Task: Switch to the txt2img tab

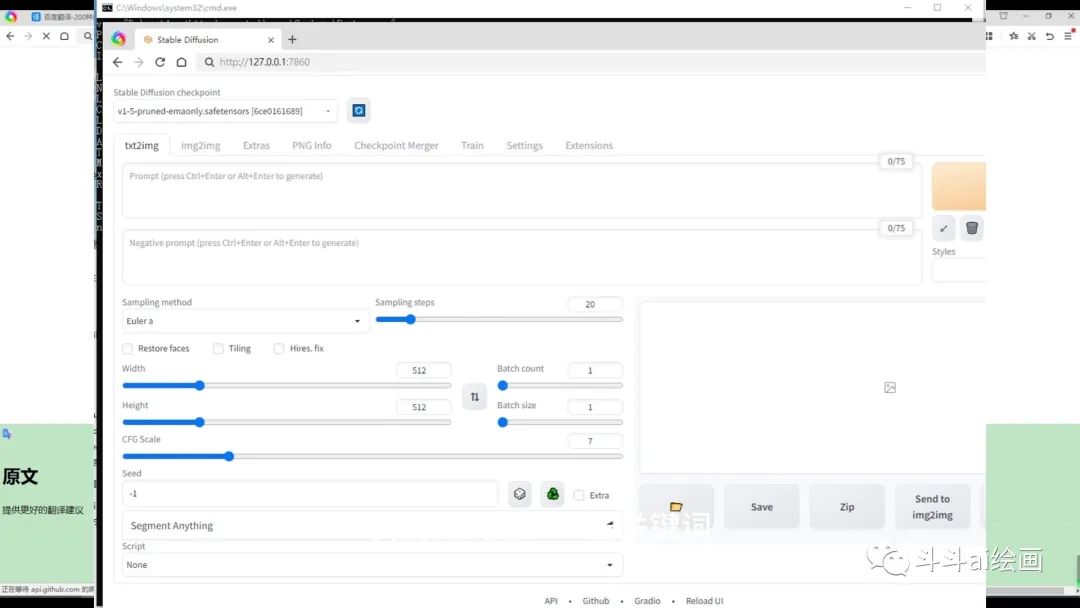Action: click(x=142, y=145)
